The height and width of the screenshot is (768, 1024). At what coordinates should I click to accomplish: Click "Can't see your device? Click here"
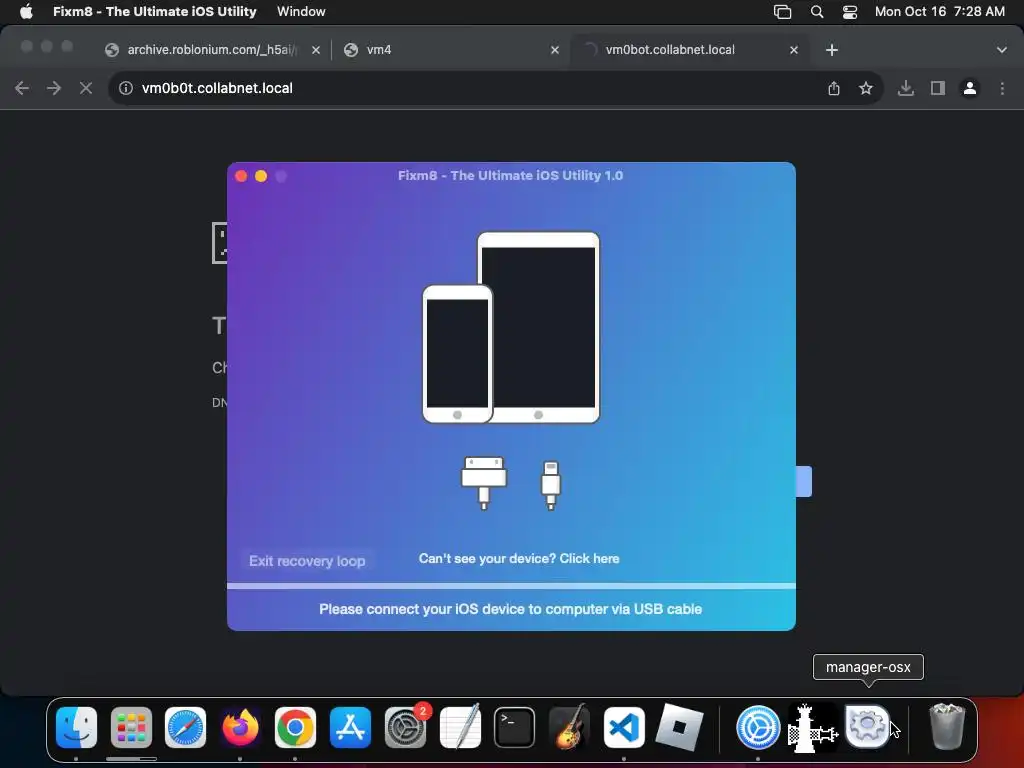519,558
